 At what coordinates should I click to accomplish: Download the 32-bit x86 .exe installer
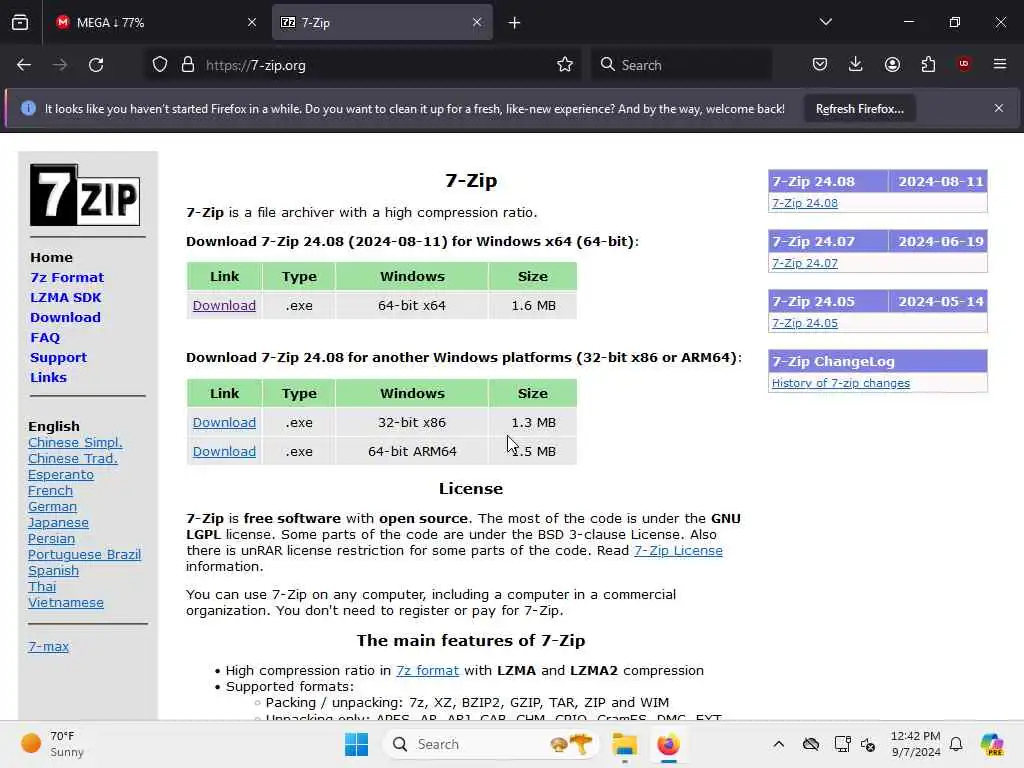(x=224, y=423)
